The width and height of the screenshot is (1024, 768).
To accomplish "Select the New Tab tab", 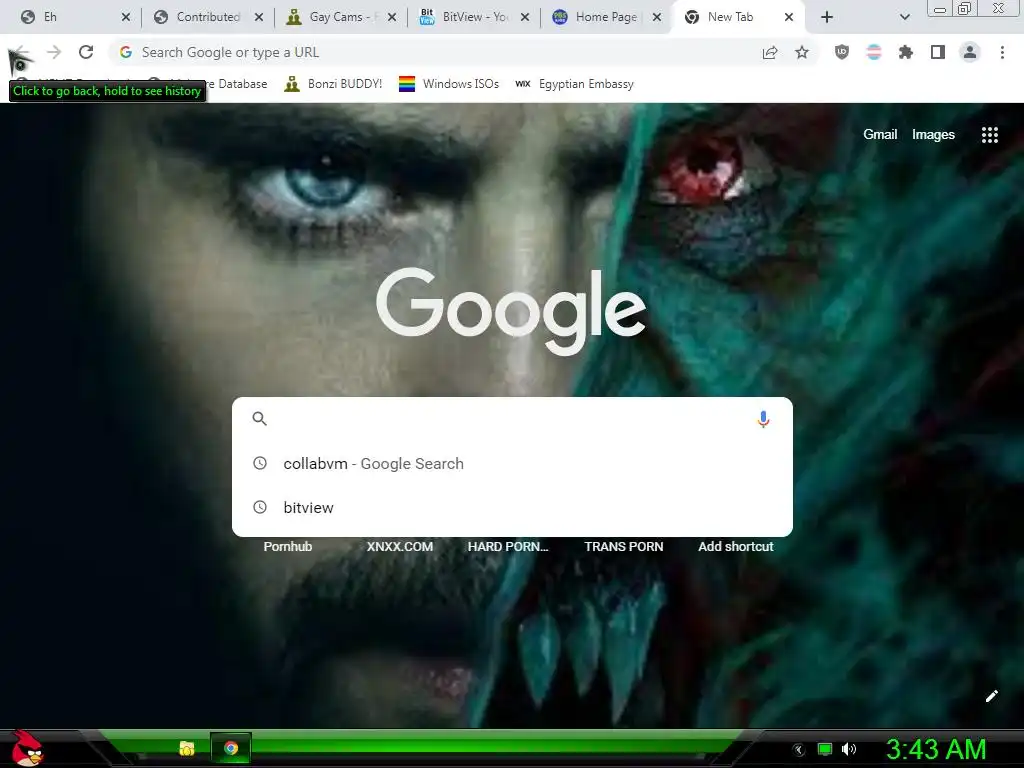I will (730, 17).
